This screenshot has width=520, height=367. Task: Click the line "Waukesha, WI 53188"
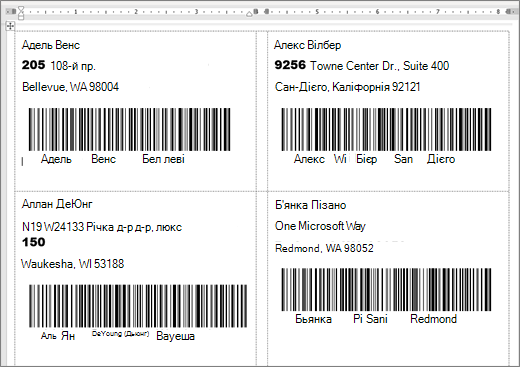click(x=72, y=264)
